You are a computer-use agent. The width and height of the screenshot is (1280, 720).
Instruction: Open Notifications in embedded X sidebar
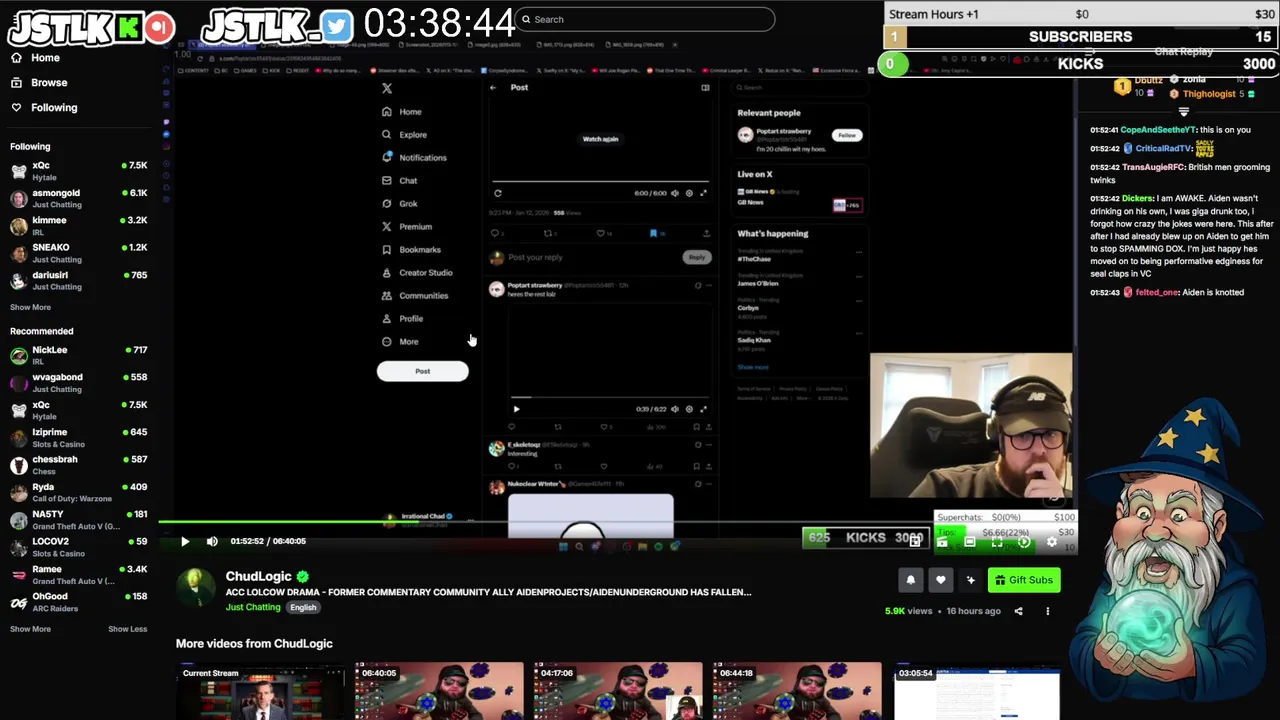(x=414, y=158)
